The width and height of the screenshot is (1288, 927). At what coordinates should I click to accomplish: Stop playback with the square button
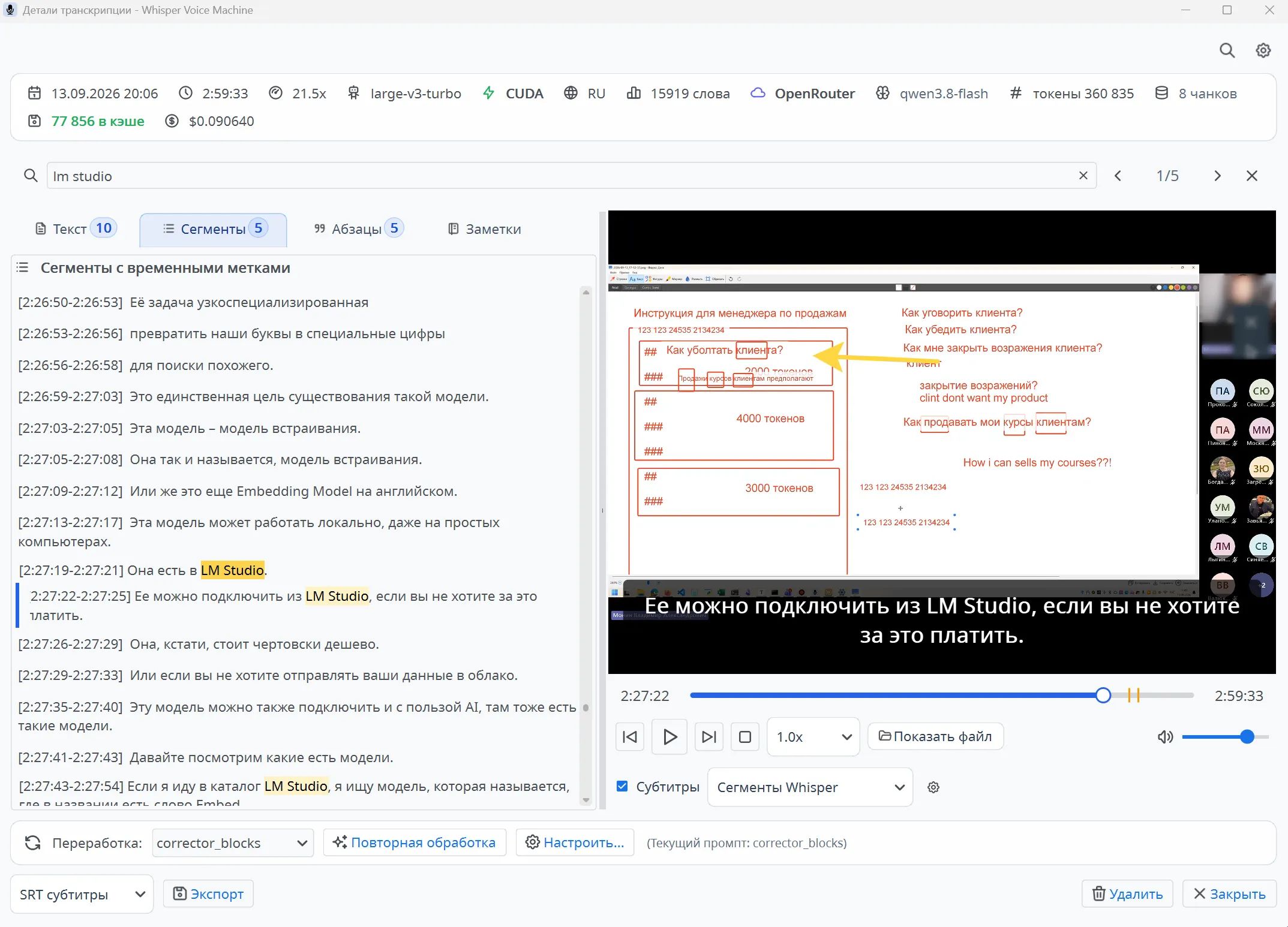coord(745,736)
